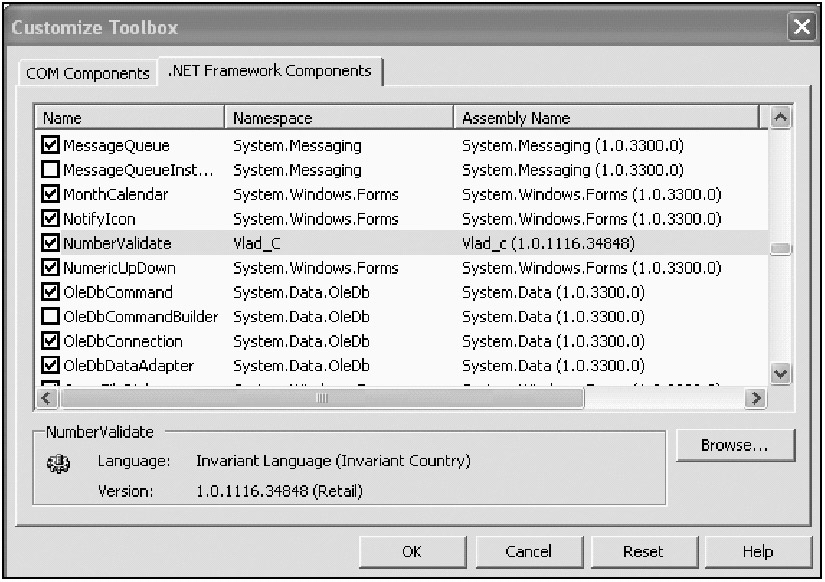
Task: Enable the MessageQueueInstaller checkbox
Action: tap(50, 170)
